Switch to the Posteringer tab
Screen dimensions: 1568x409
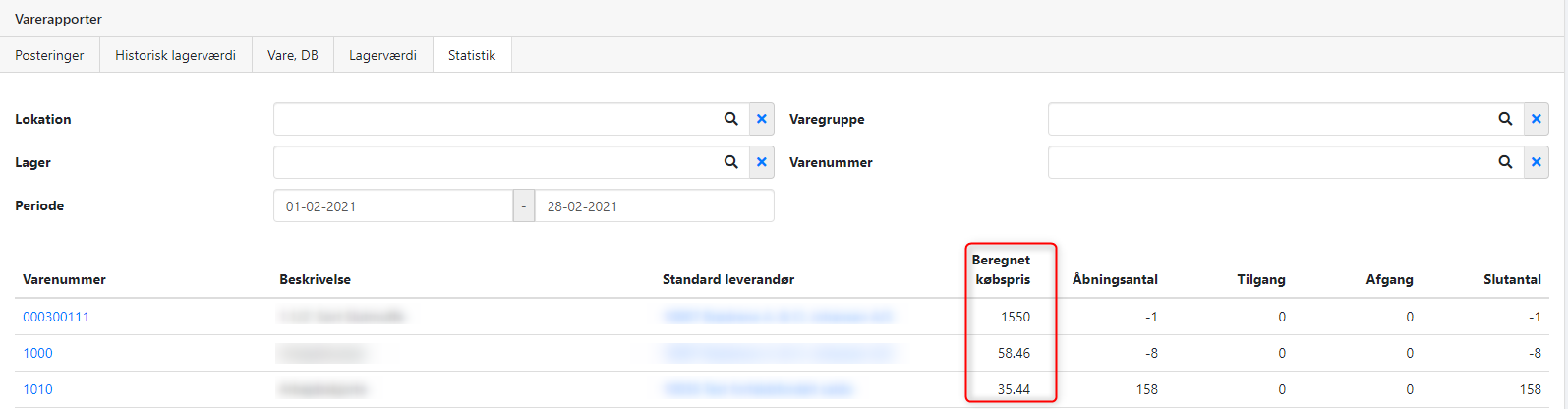click(49, 55)
